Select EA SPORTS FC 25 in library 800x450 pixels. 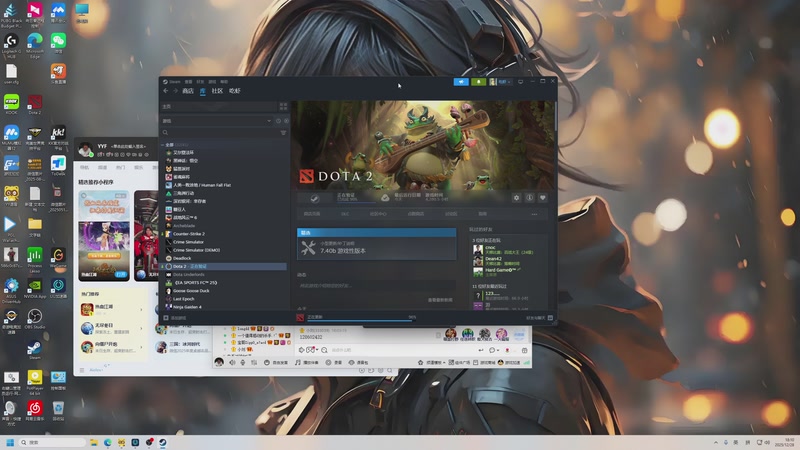point(195,283)
